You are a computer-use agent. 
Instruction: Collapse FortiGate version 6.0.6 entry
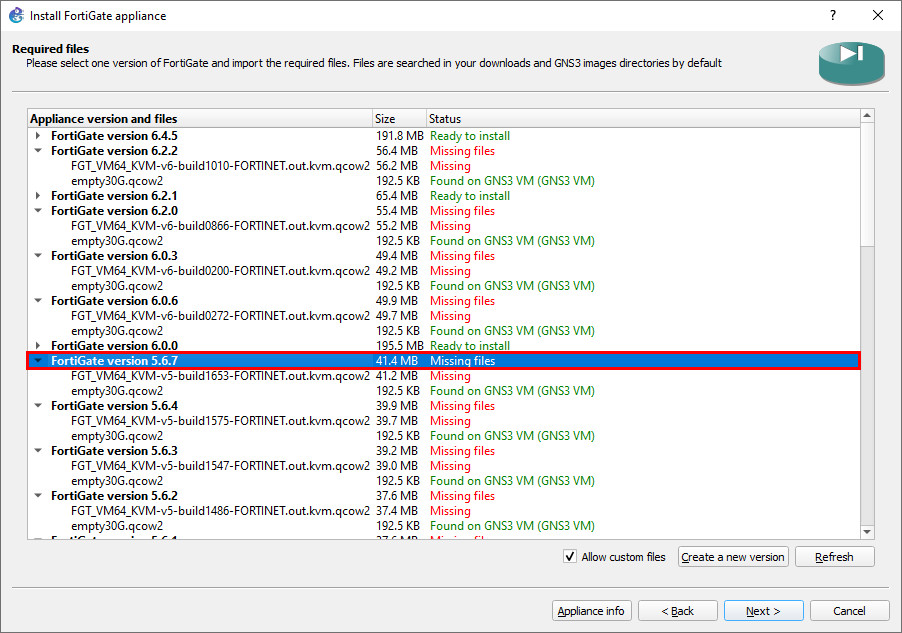(x=37, y=301)
